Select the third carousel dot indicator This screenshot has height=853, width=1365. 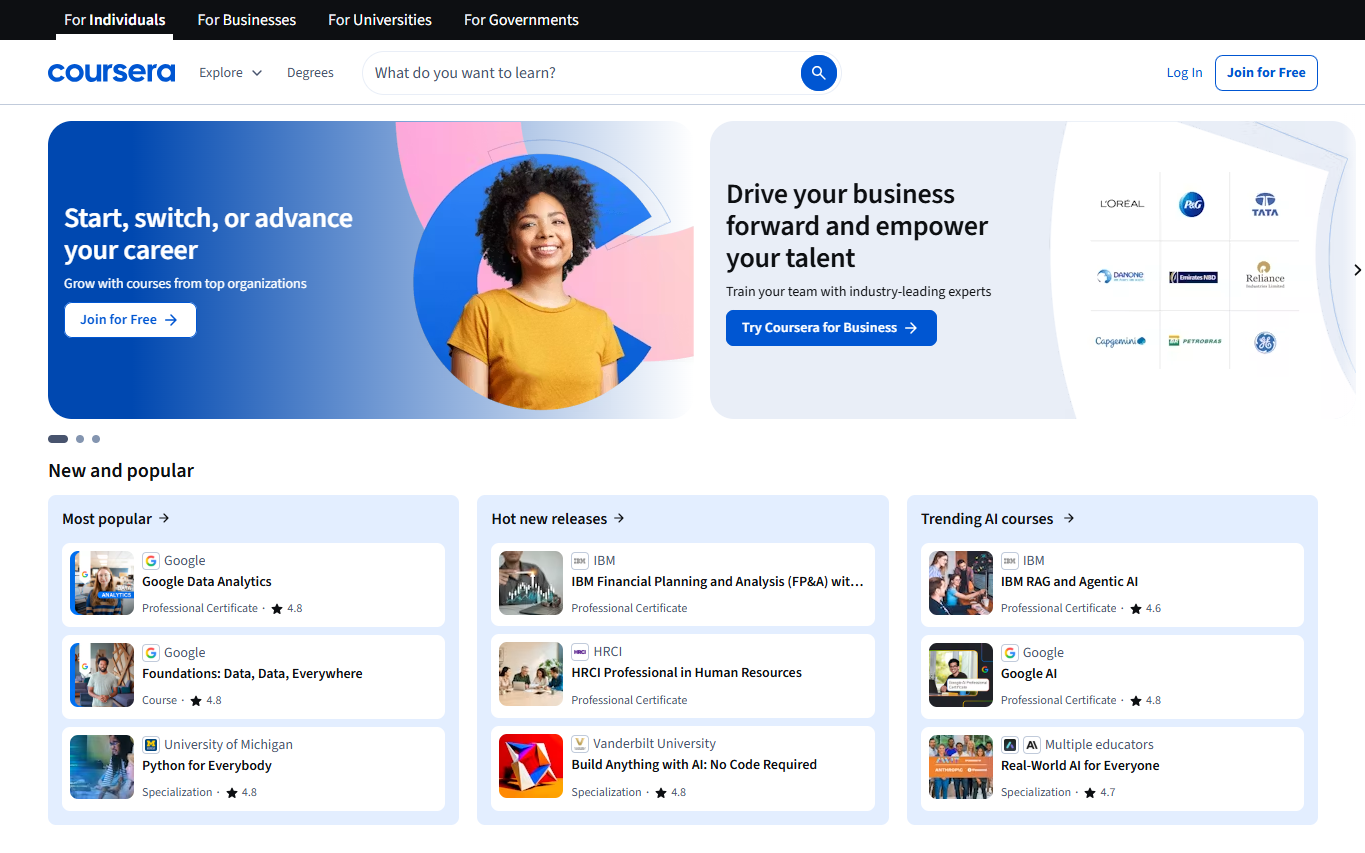pos(96,439)
